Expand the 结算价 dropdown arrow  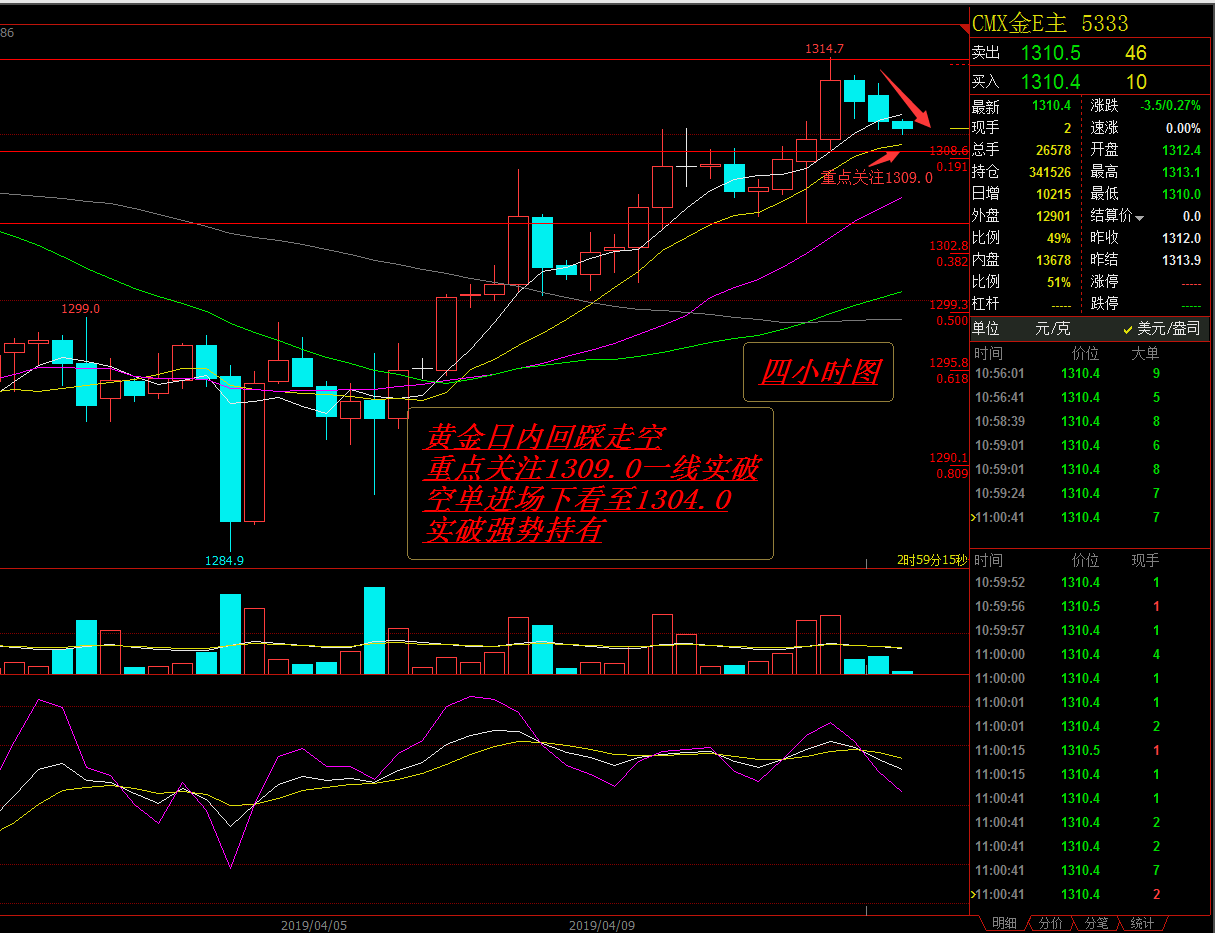(x=1138, y=217)
